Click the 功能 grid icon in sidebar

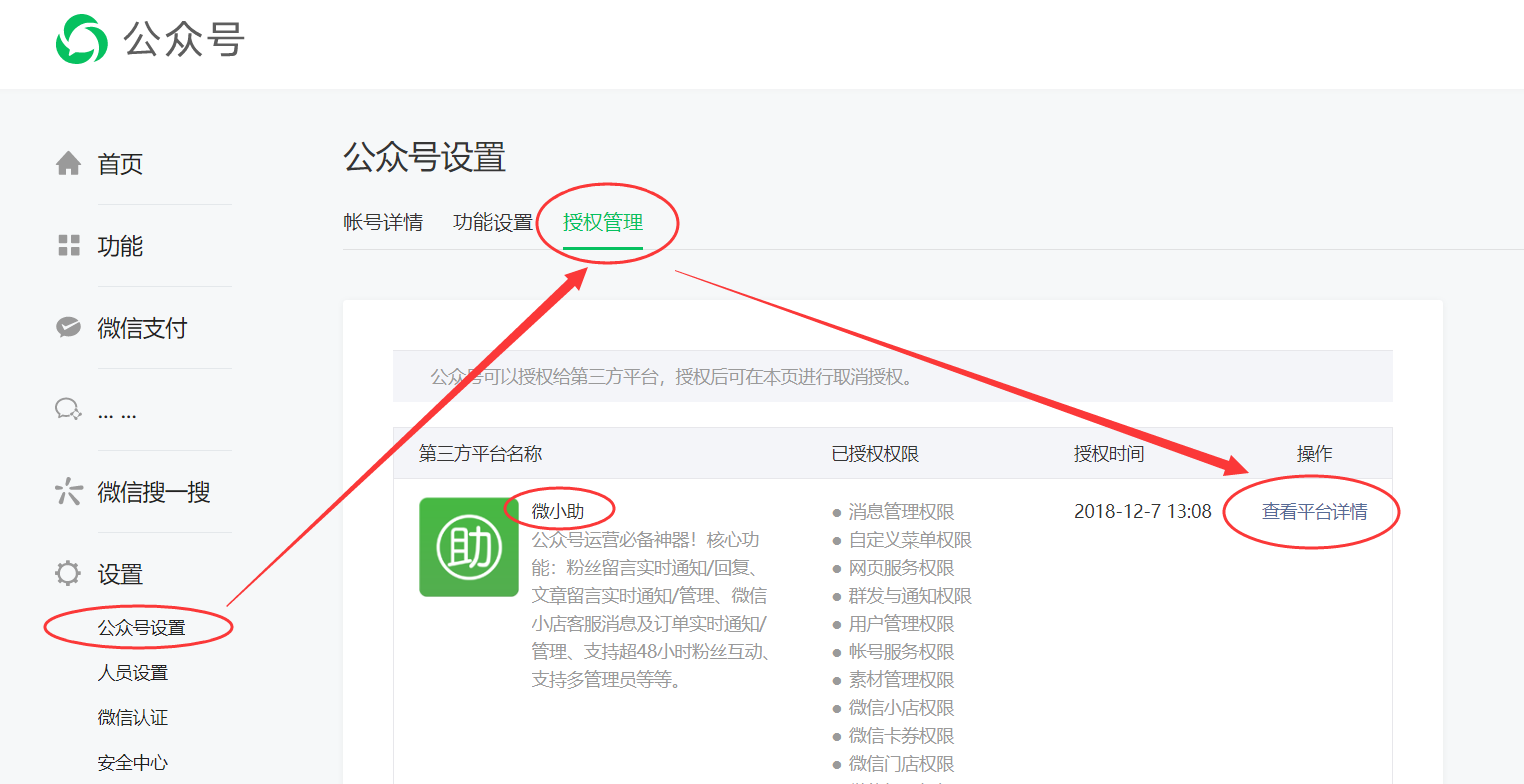(x=68, y=245)
